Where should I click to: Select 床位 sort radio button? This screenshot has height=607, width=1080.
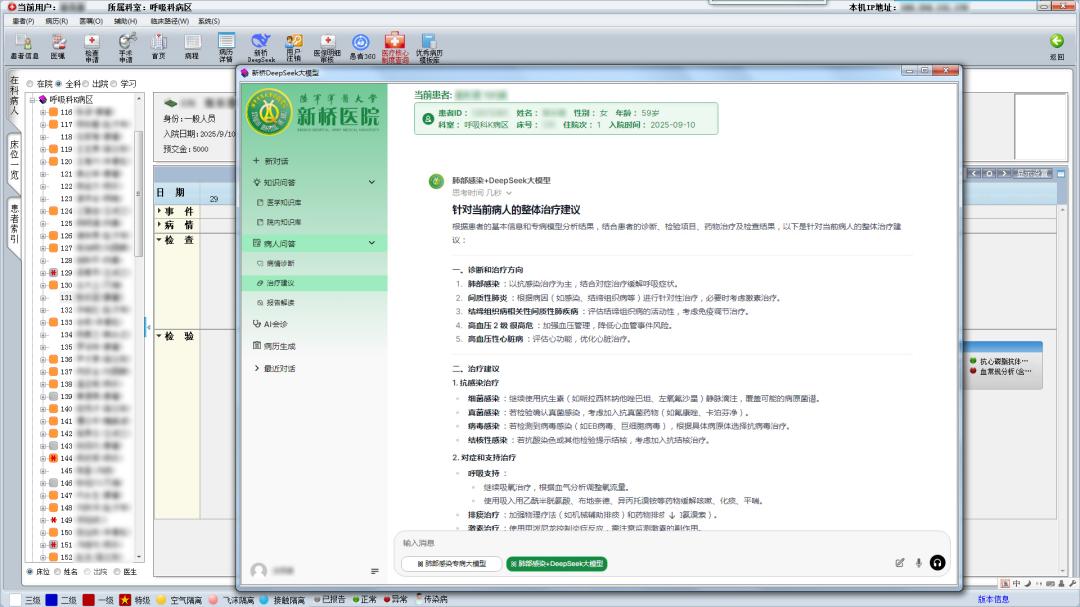[30, 572]
